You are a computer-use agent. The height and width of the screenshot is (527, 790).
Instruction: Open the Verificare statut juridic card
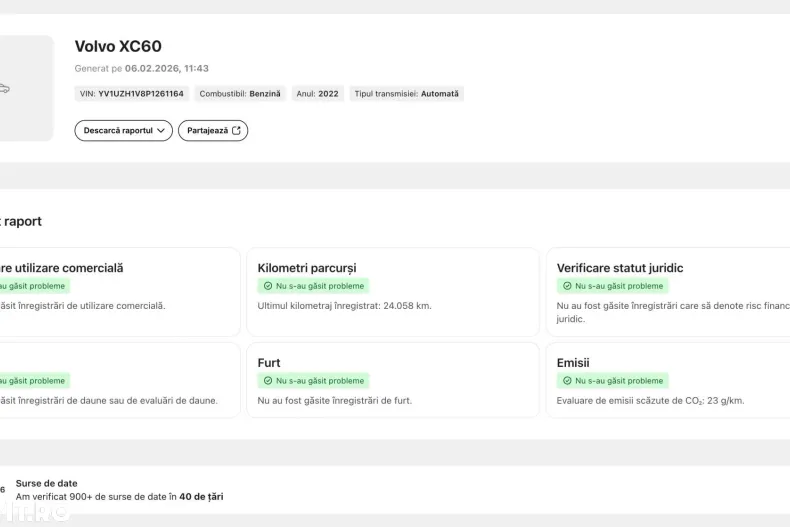pos(667,291)
